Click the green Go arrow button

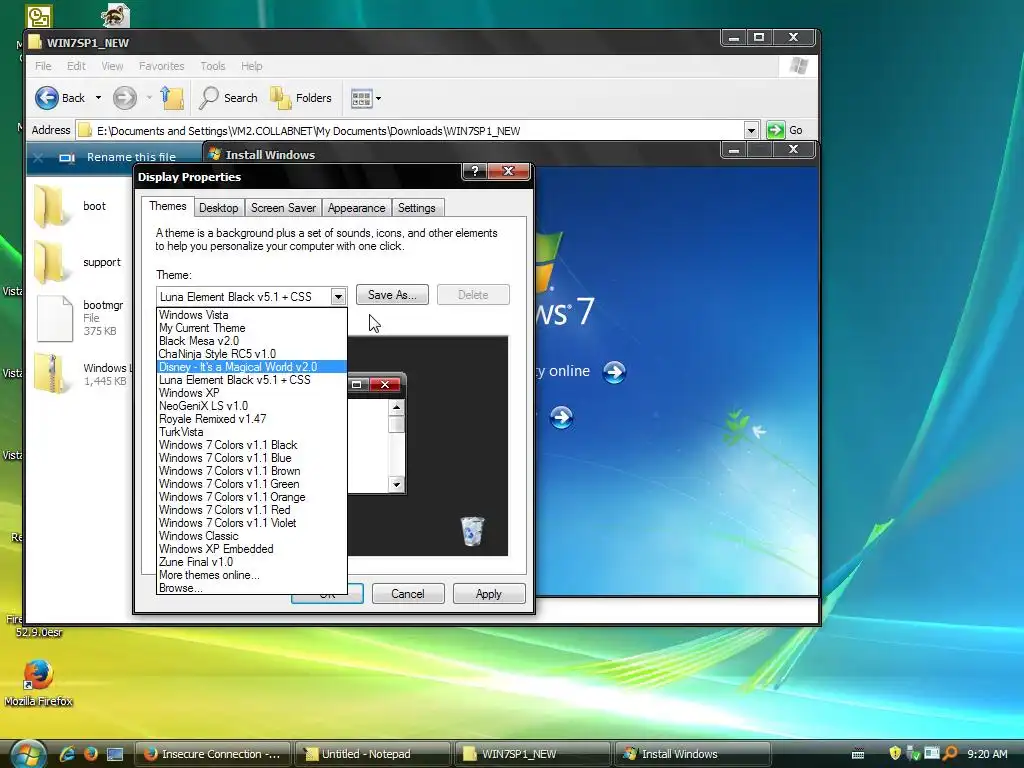[775, 130]
